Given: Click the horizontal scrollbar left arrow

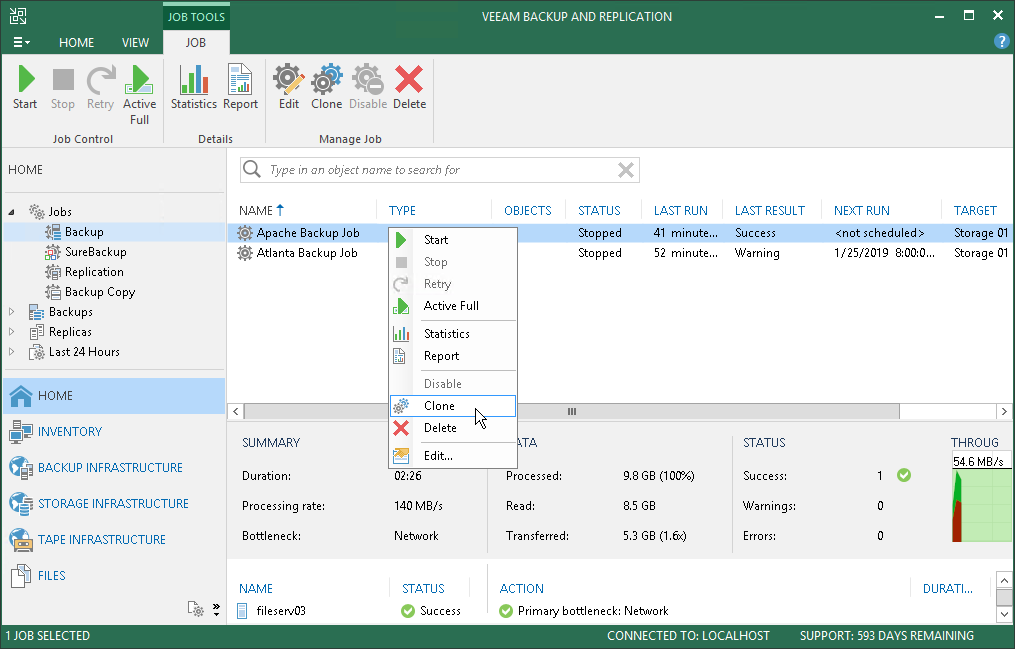Looking at the screenshot, I should [x=236, y=412].
